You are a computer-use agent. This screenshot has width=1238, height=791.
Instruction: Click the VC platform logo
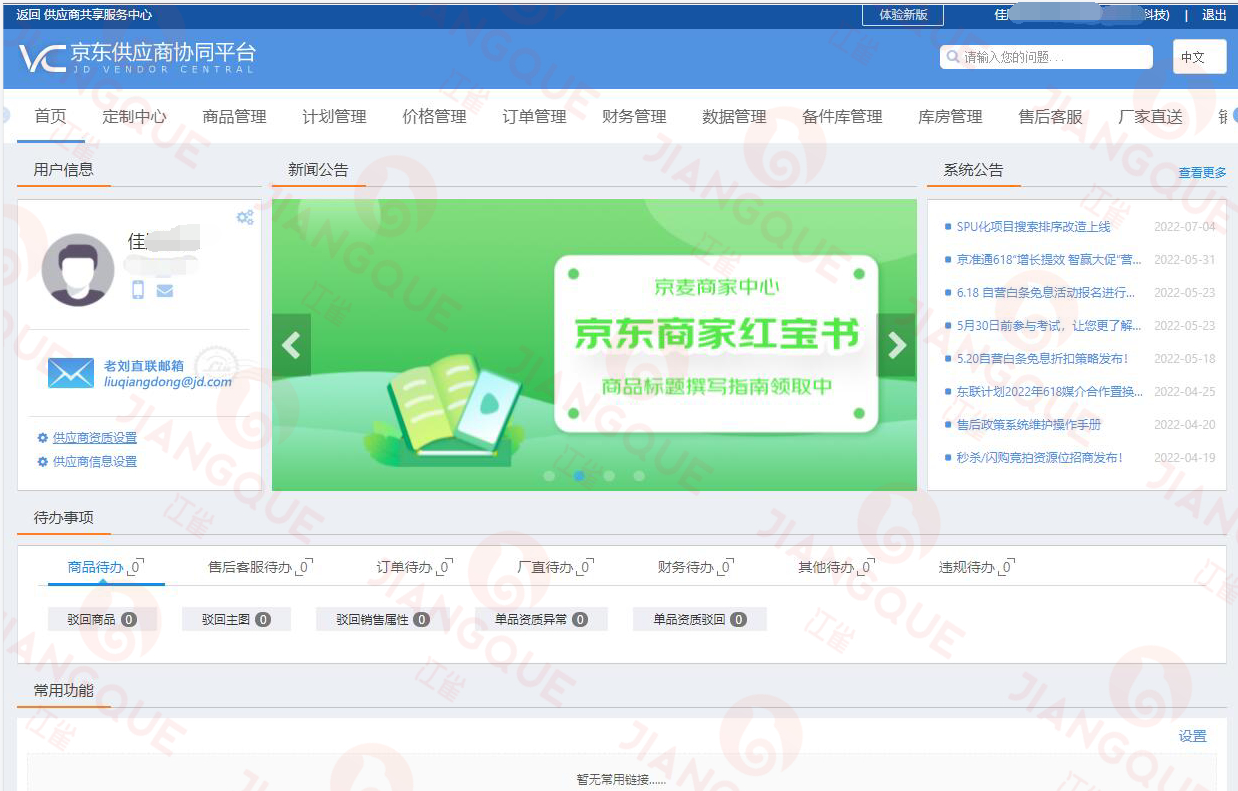[x=42, y=58]
